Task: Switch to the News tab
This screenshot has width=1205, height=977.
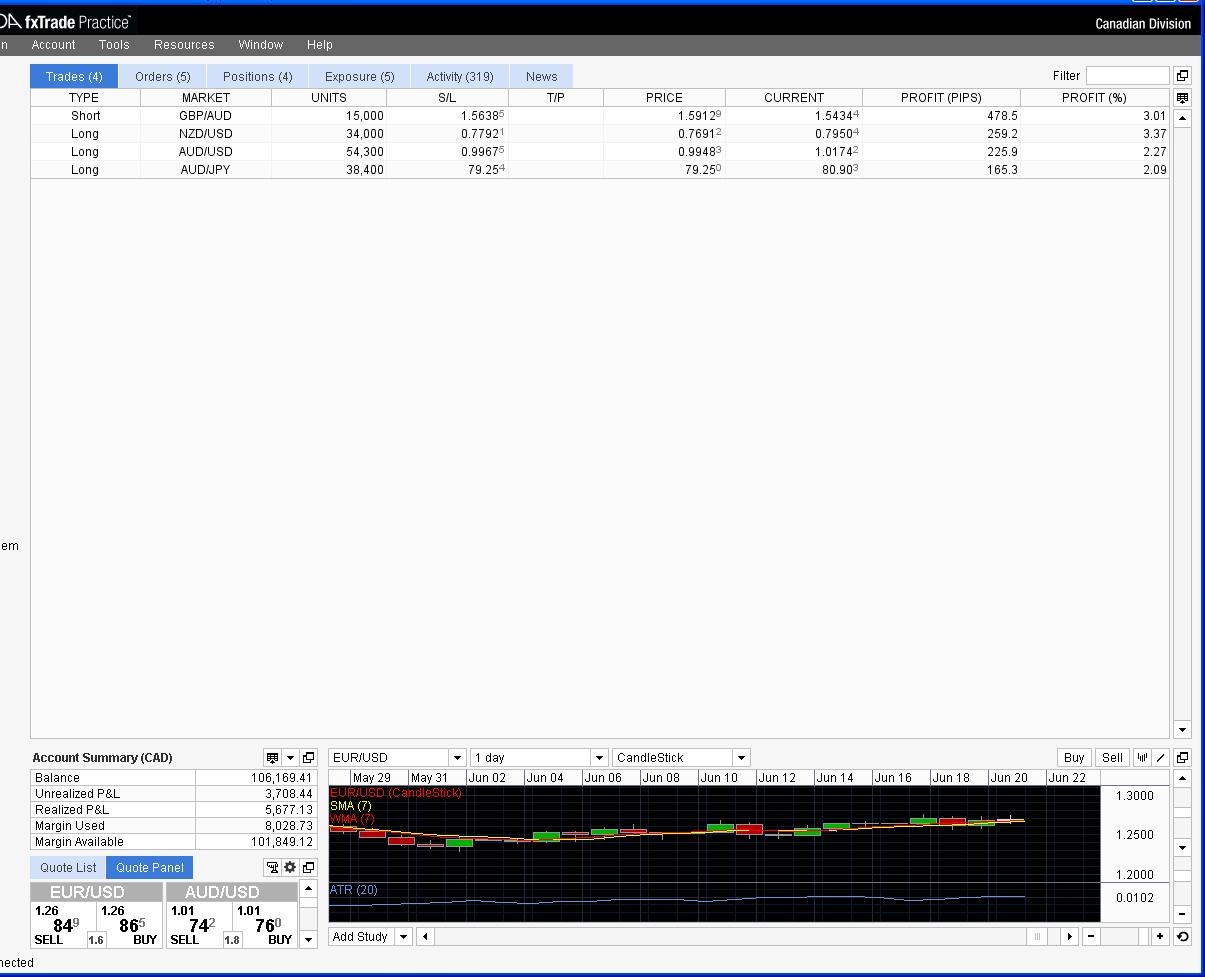Action: (542, 77)
